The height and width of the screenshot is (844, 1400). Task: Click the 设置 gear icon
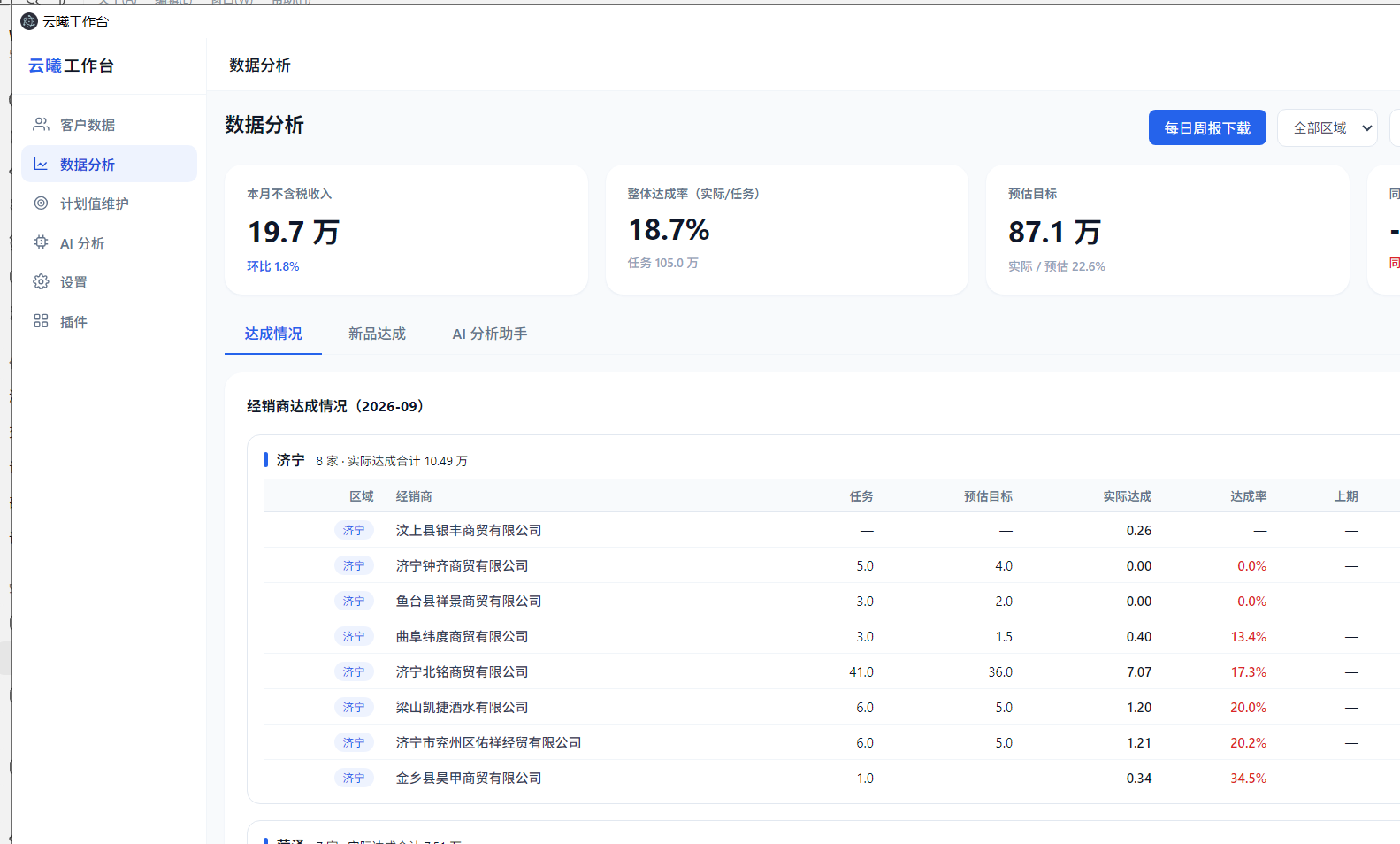pyautogui.click(x=41, y=281)
